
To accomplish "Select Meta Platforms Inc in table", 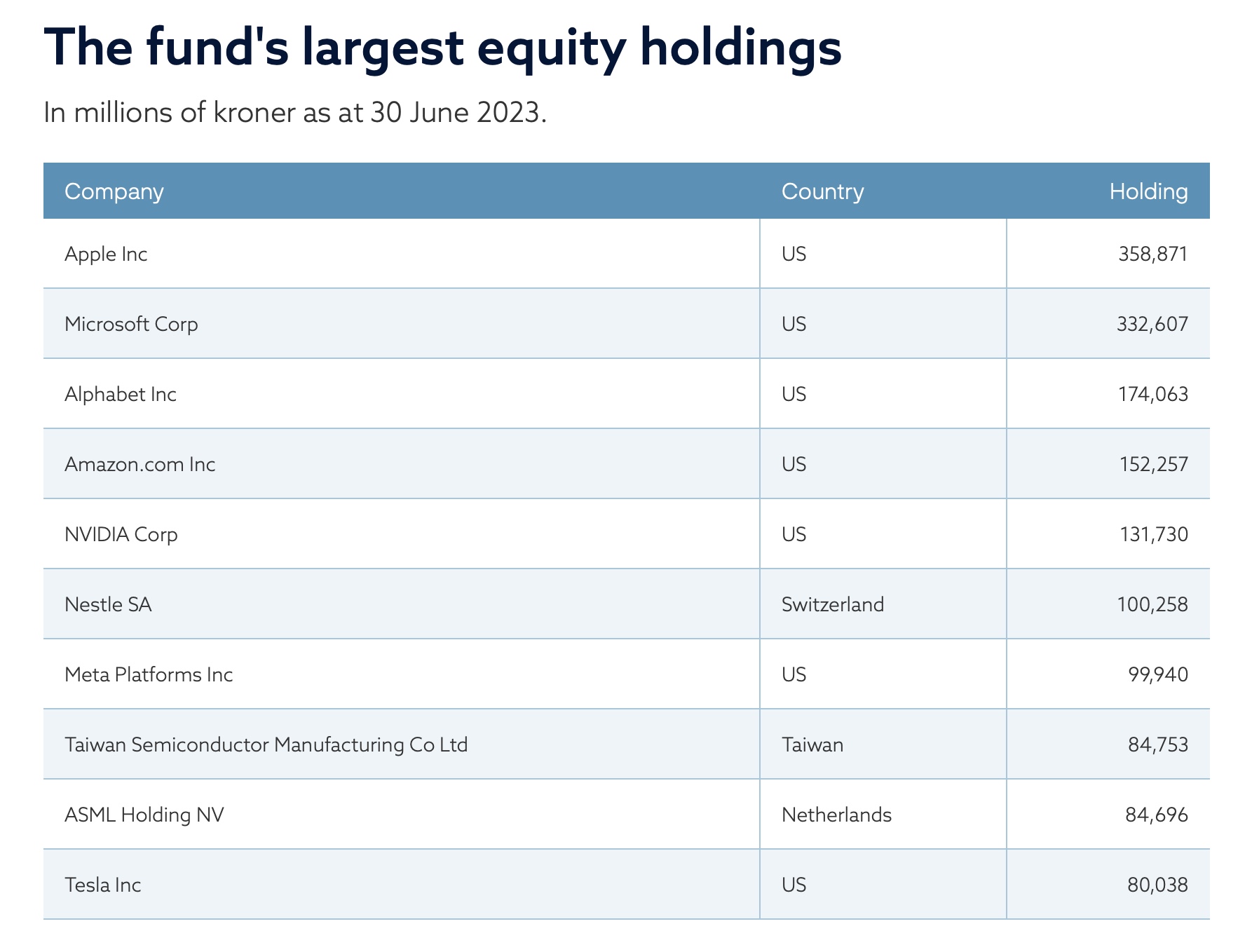I will click(149, 674).
